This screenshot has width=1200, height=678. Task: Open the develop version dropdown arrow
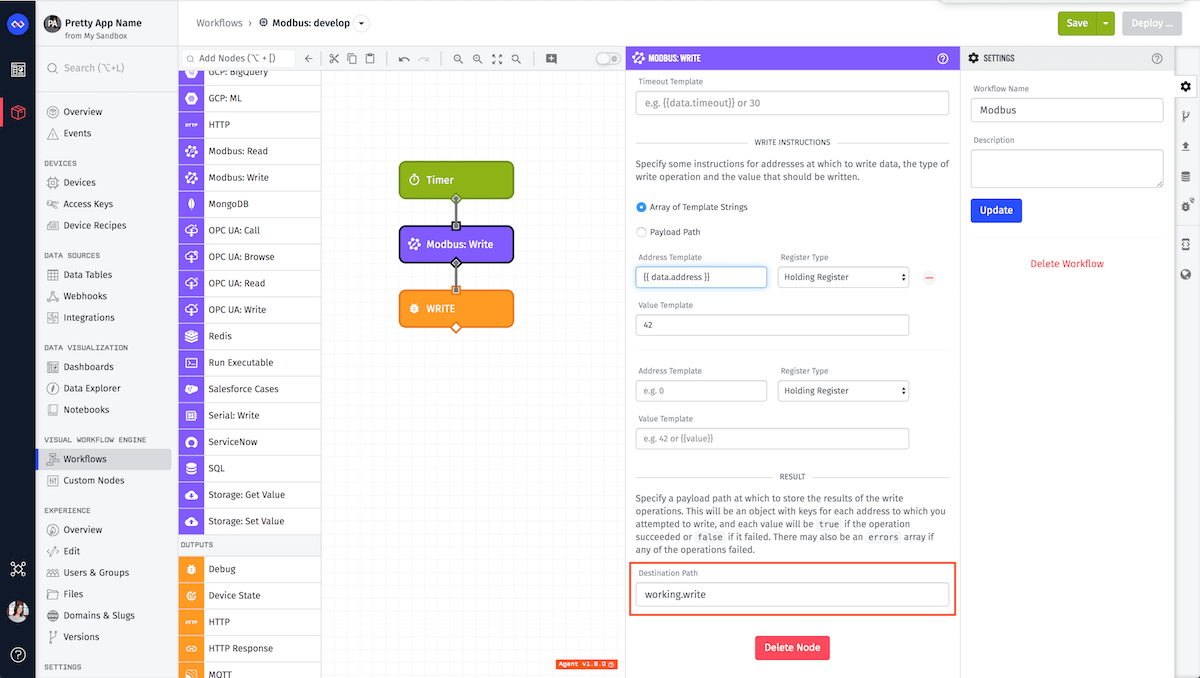[x=362, y=23]
